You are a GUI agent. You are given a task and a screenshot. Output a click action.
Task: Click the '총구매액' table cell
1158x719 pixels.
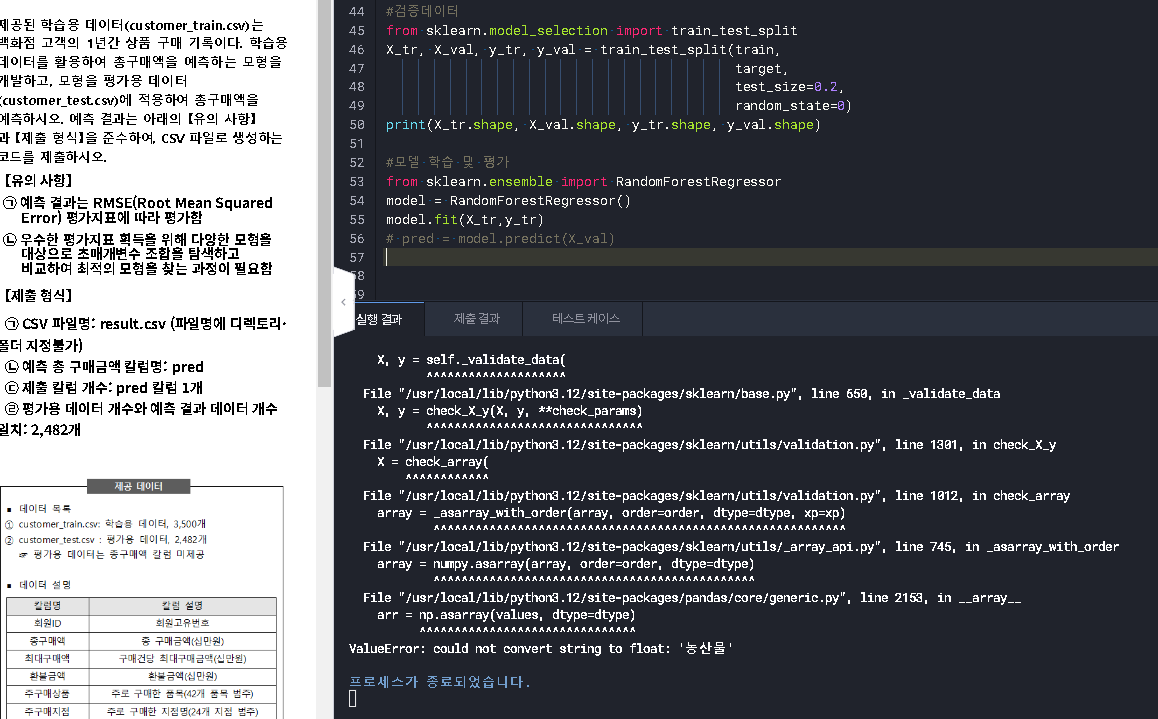tap(47, 641)
